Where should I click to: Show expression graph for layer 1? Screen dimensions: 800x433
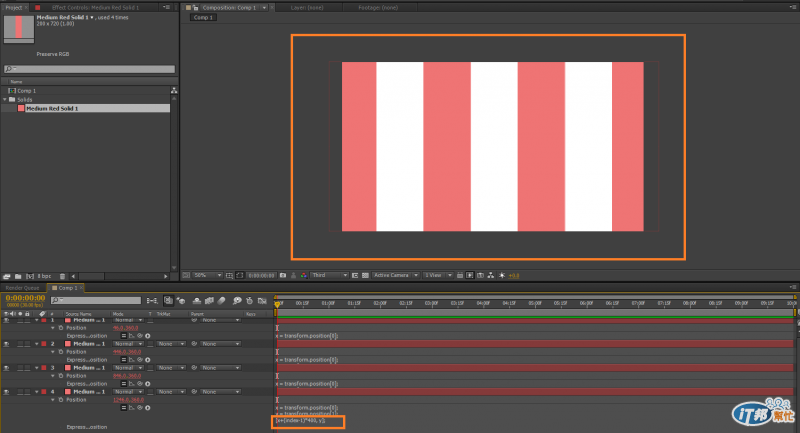coord(132,336)
